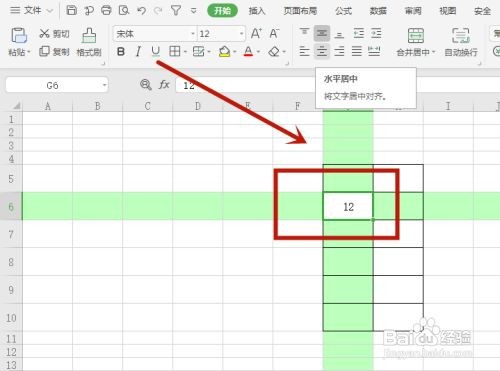This screenshot has height=371, width=500.
Task: Select row 10 header
Action: (11, 317)
